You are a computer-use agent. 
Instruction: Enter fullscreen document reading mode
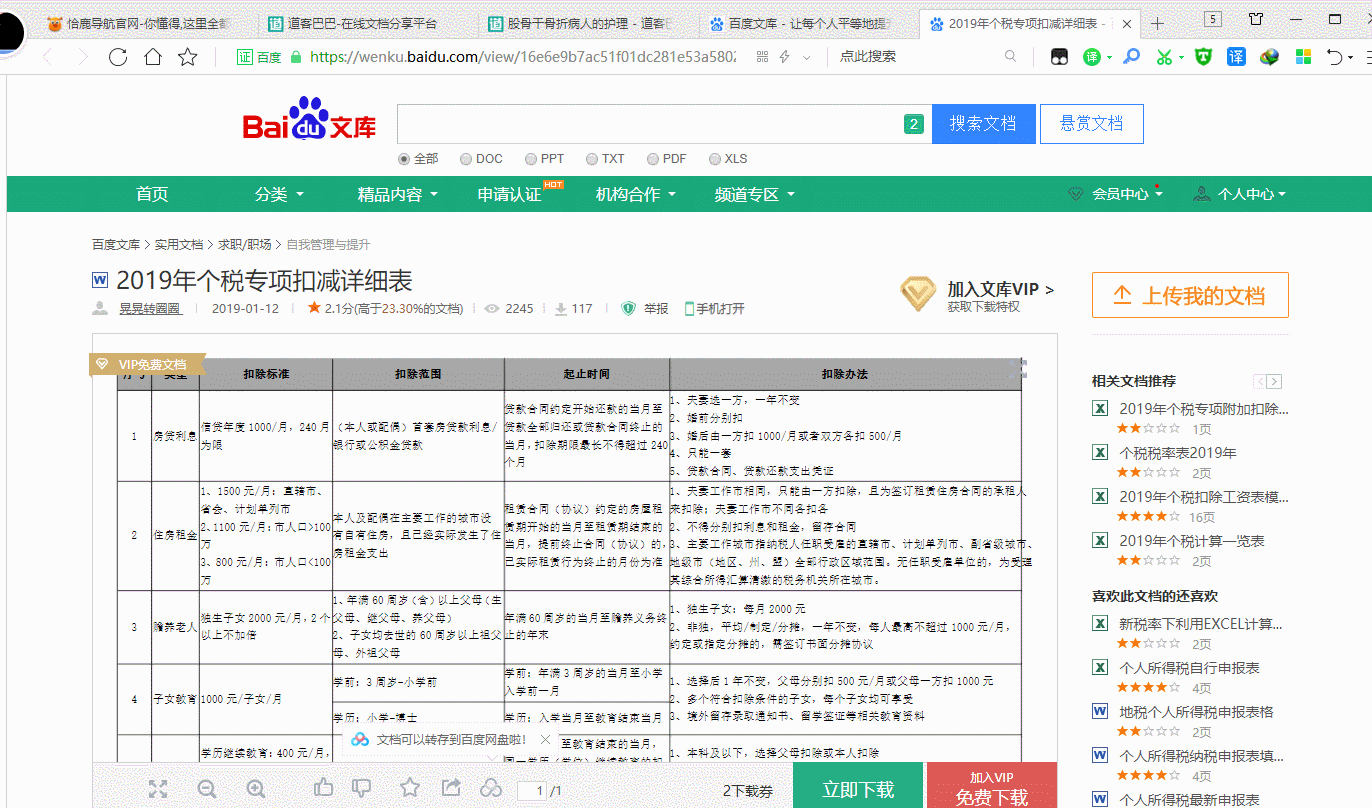pos(158,788)
